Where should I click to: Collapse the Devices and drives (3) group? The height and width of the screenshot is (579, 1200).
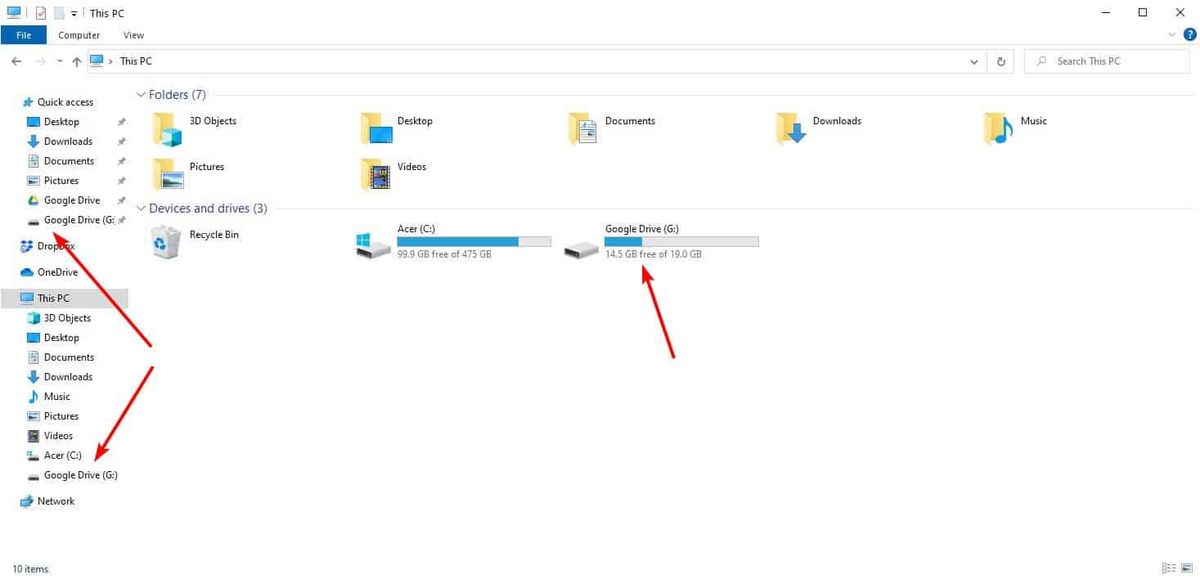(x=140, y=208)
